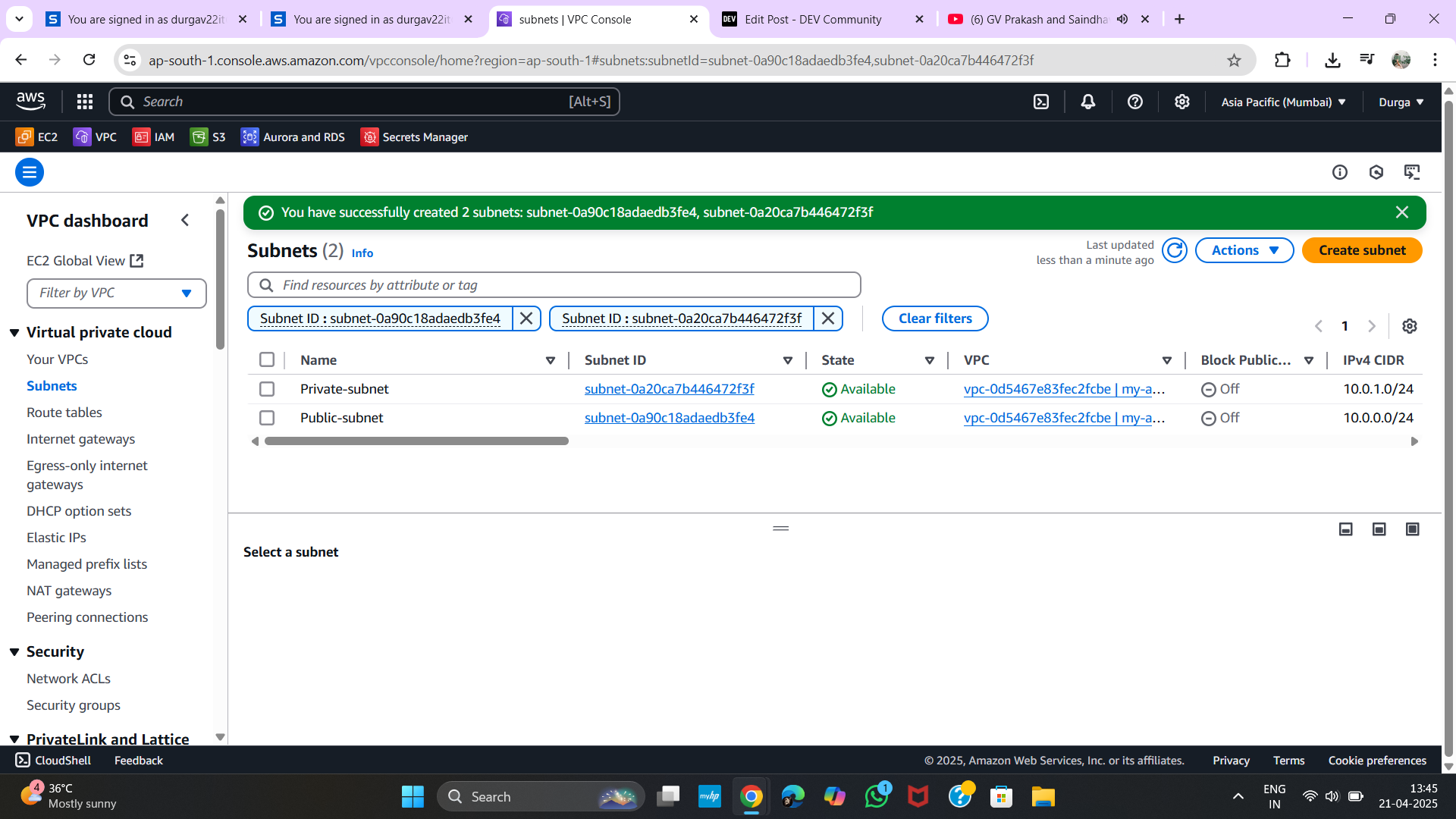The image size is (1456, 819).
Task: Open Aurora and RDS shortcut
Action: (293, 137)
